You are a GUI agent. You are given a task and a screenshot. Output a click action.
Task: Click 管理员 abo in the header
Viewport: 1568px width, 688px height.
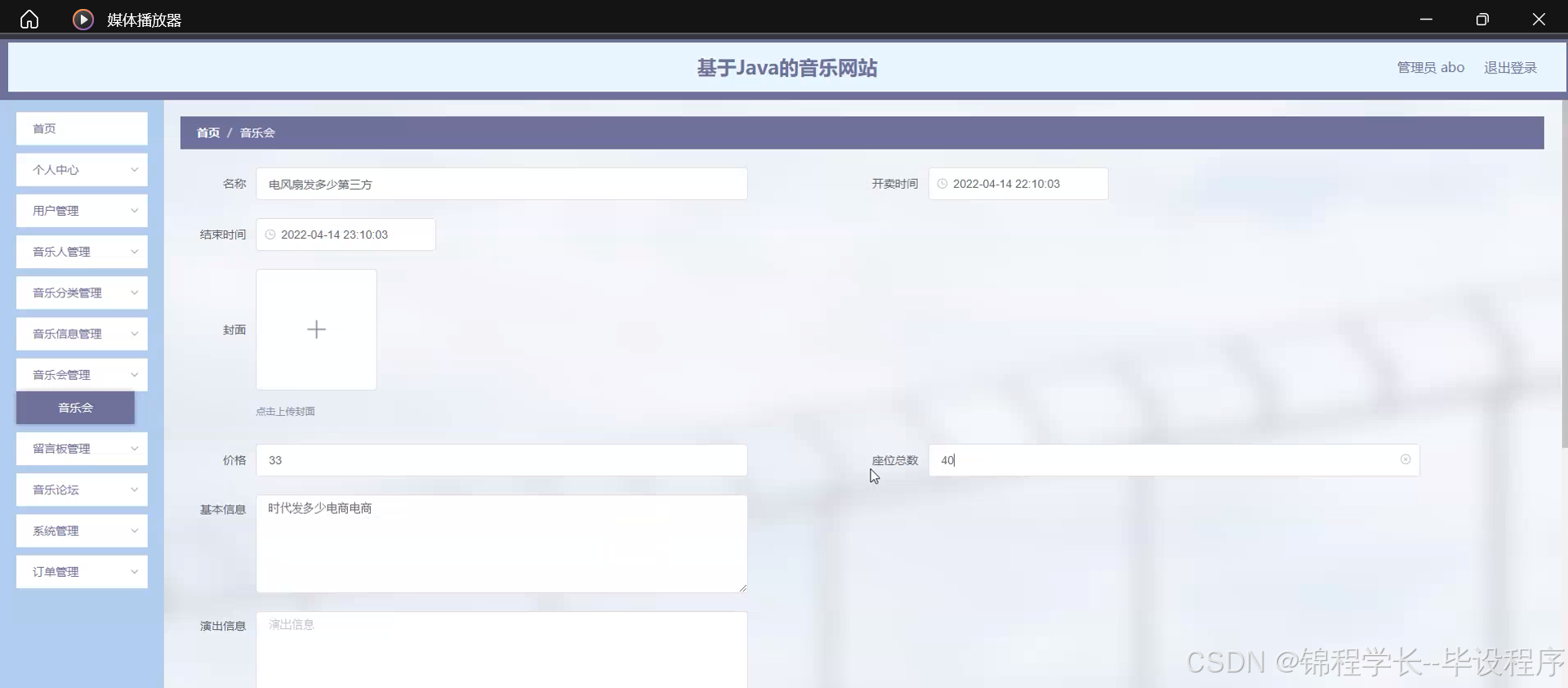point(1431,68)
